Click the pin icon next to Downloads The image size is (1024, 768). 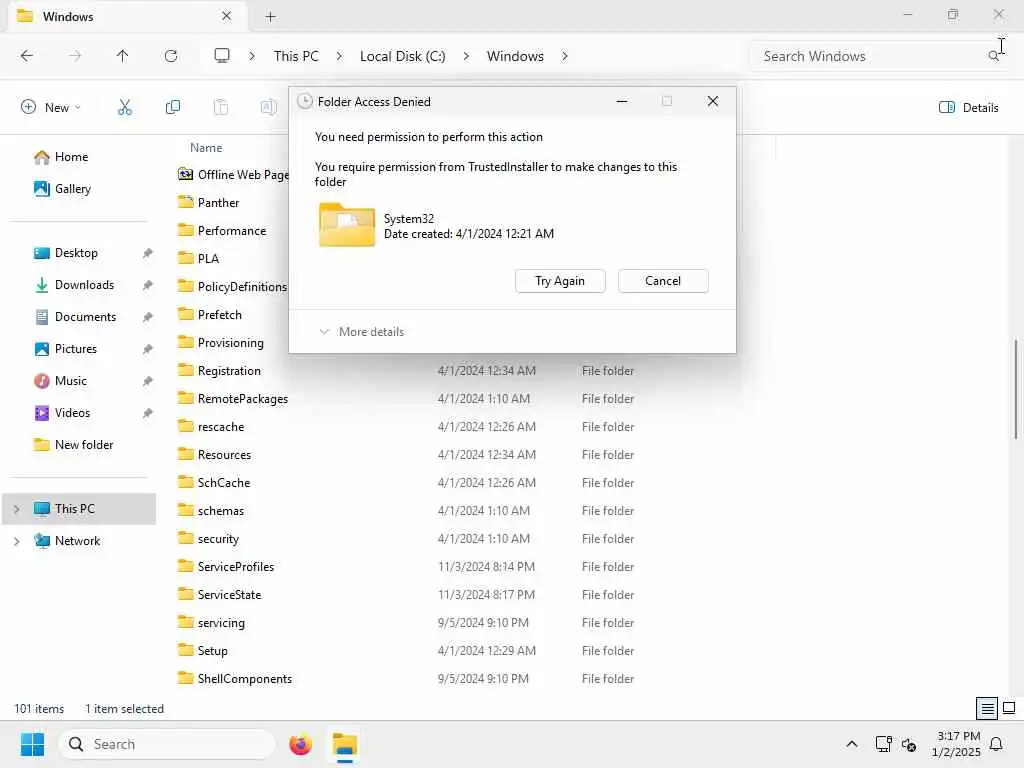point(148,285)
